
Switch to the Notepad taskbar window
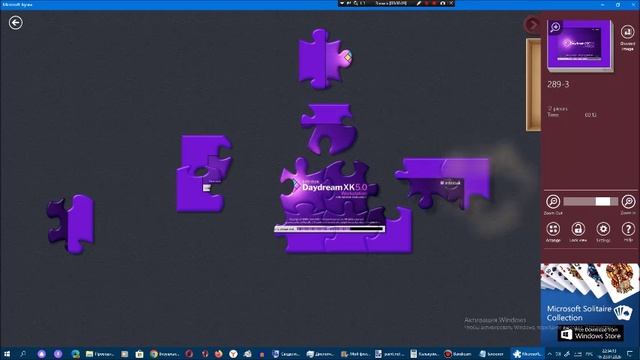492,354
